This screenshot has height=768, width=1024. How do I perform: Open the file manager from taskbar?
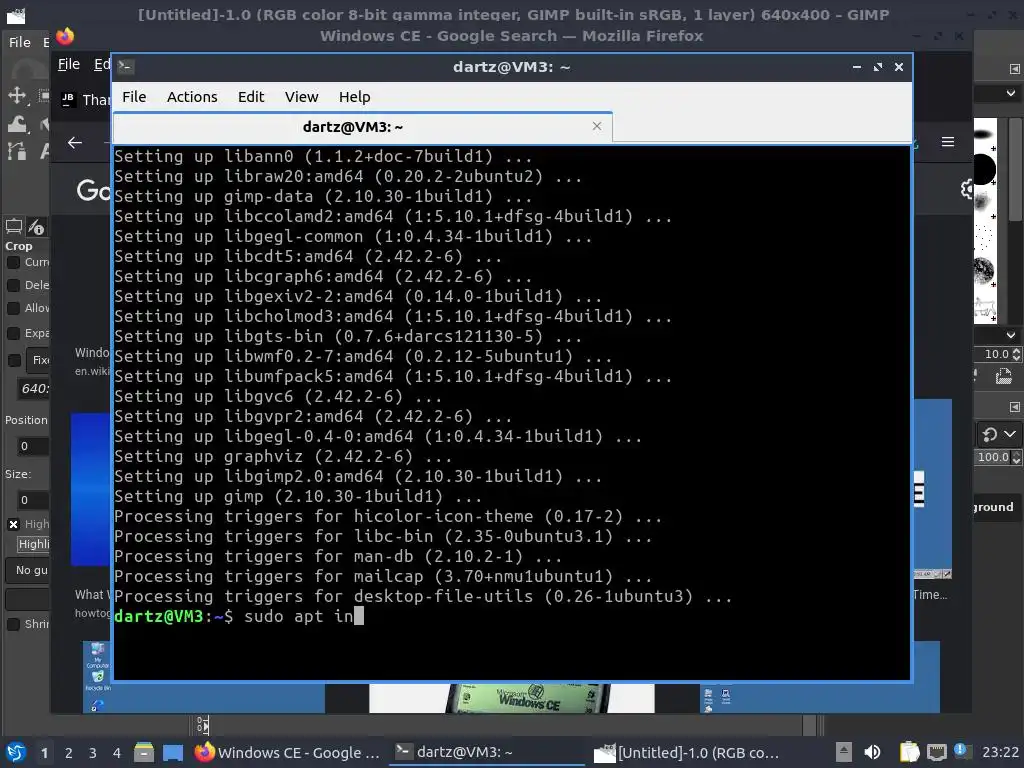tap(144, 752)
